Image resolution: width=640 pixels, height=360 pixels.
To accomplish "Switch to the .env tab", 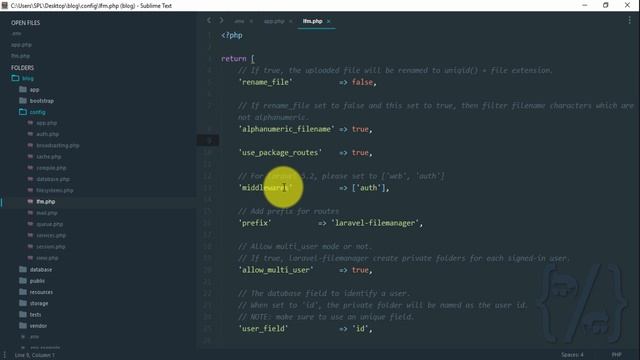I will [239, 21].
